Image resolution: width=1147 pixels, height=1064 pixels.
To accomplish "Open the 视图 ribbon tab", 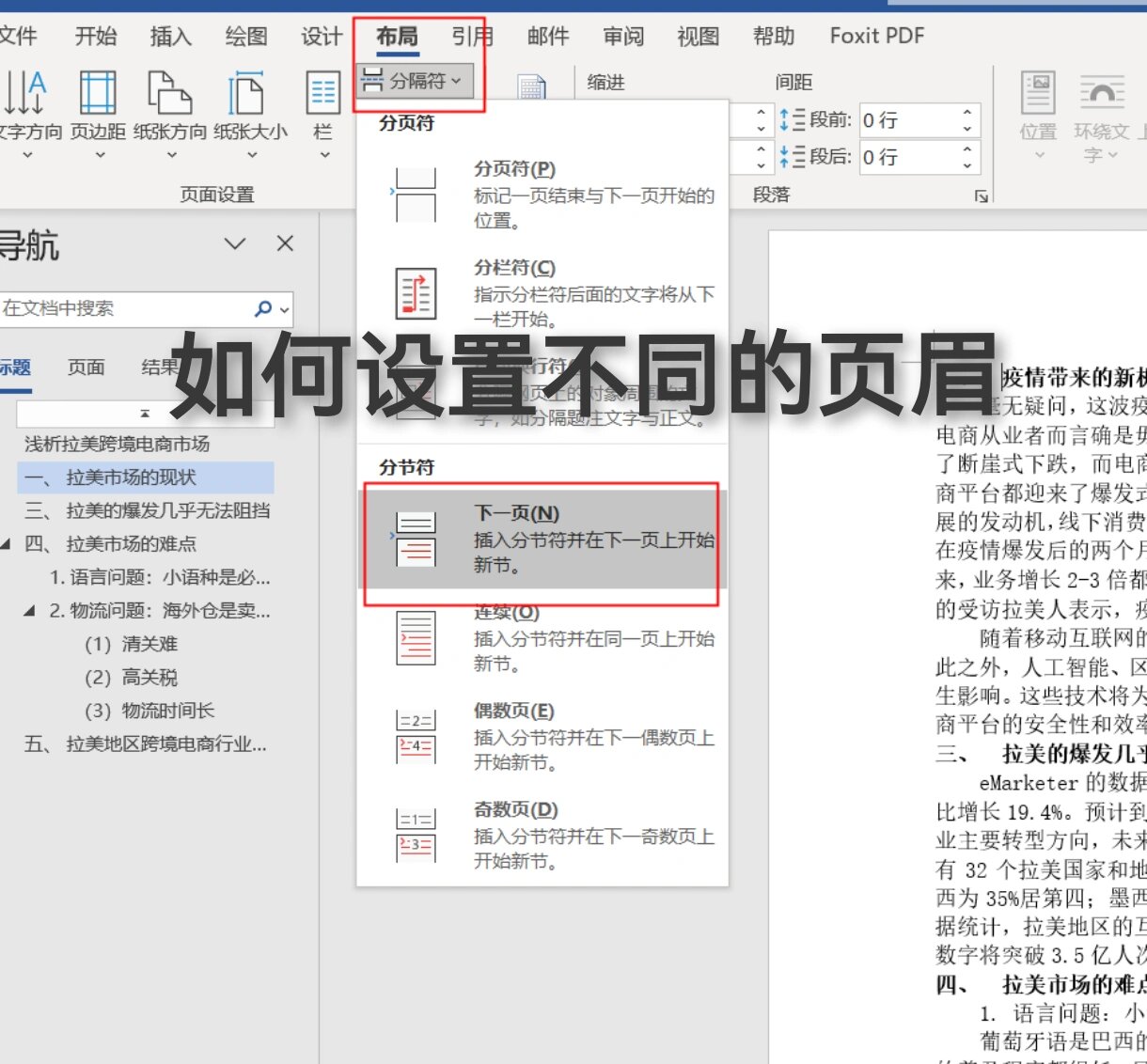I will [699, 37].
